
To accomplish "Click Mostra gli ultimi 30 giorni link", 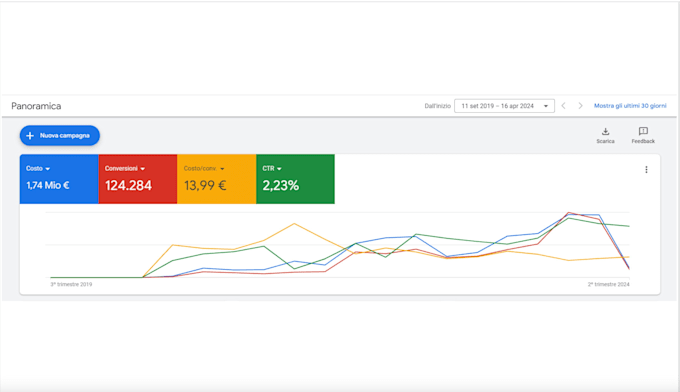I will click(630, 106).
